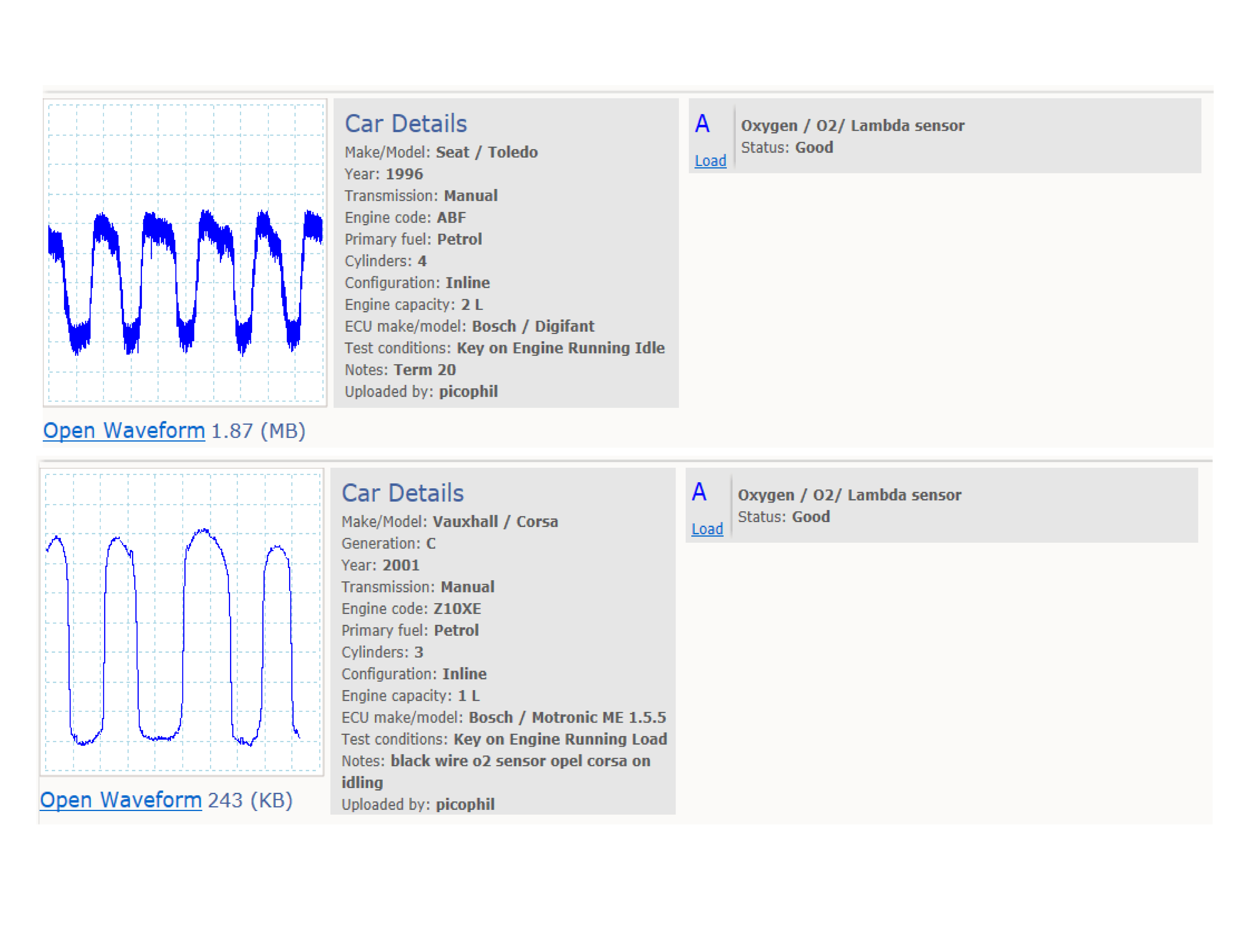Load channel A for Vauxhall Corsa
1241x952 pixels.
tap(707, 529)
